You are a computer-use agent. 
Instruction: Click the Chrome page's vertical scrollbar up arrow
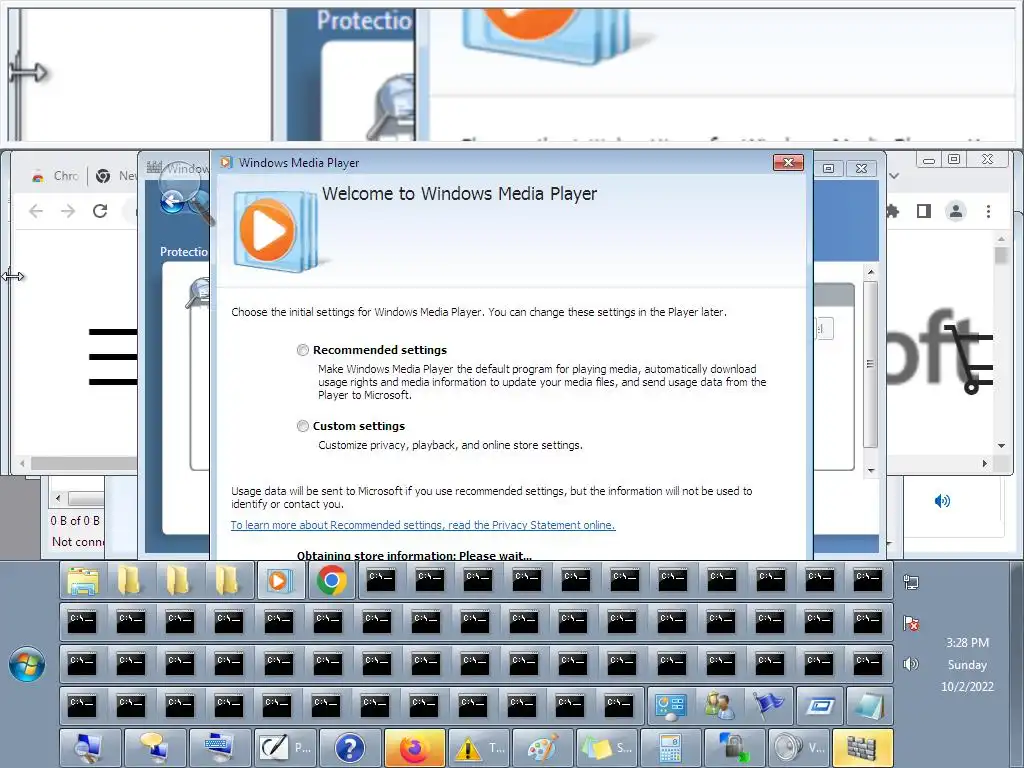(x=1001, y=240)
